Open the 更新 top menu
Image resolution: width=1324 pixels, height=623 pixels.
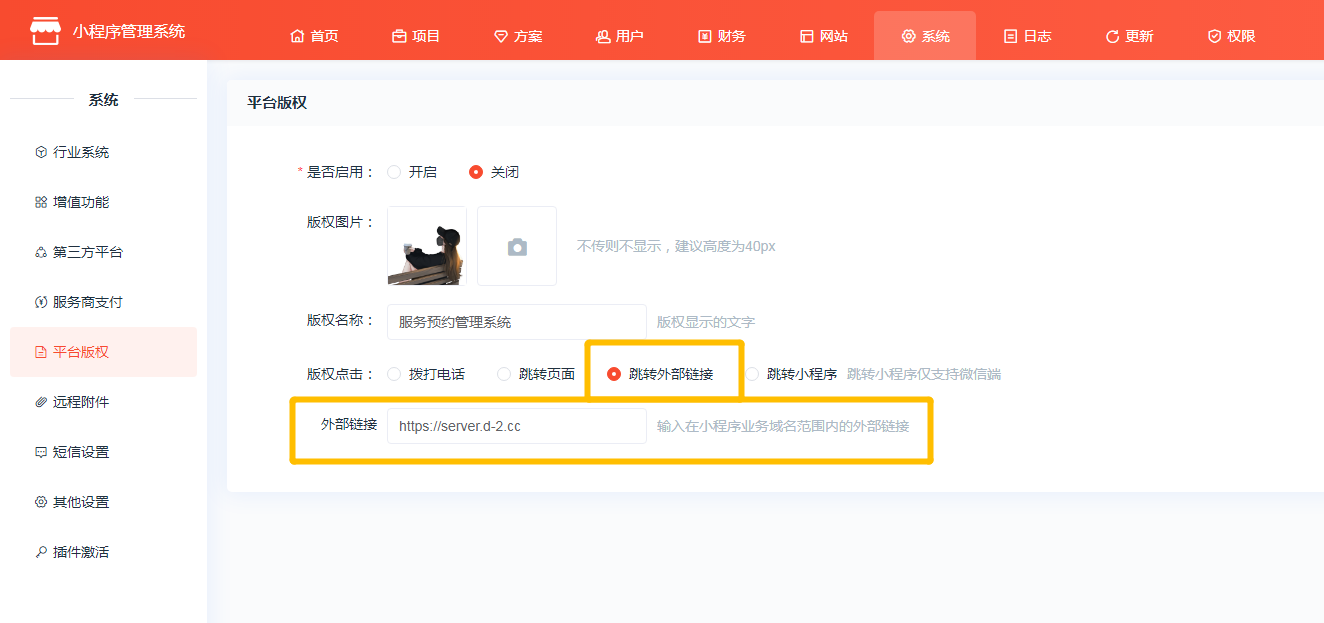1130,36
